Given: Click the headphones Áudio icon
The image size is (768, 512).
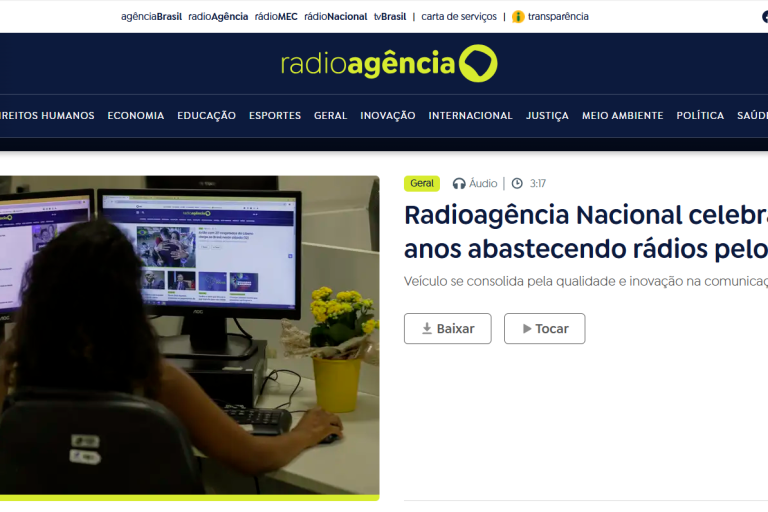Looking at the screenshot, I should click(459, 184).
